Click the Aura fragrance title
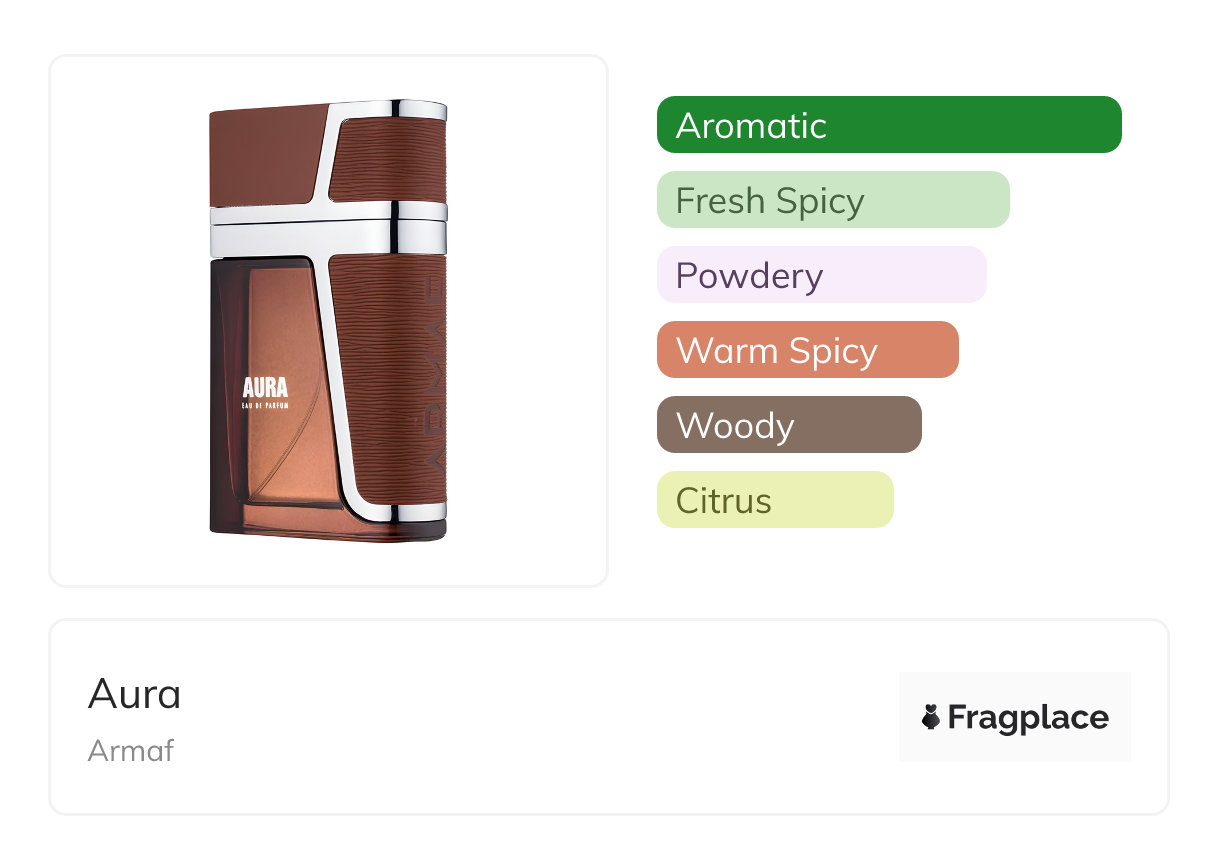The width and height of the screenshot is (1218, 864). click(135, 694)
